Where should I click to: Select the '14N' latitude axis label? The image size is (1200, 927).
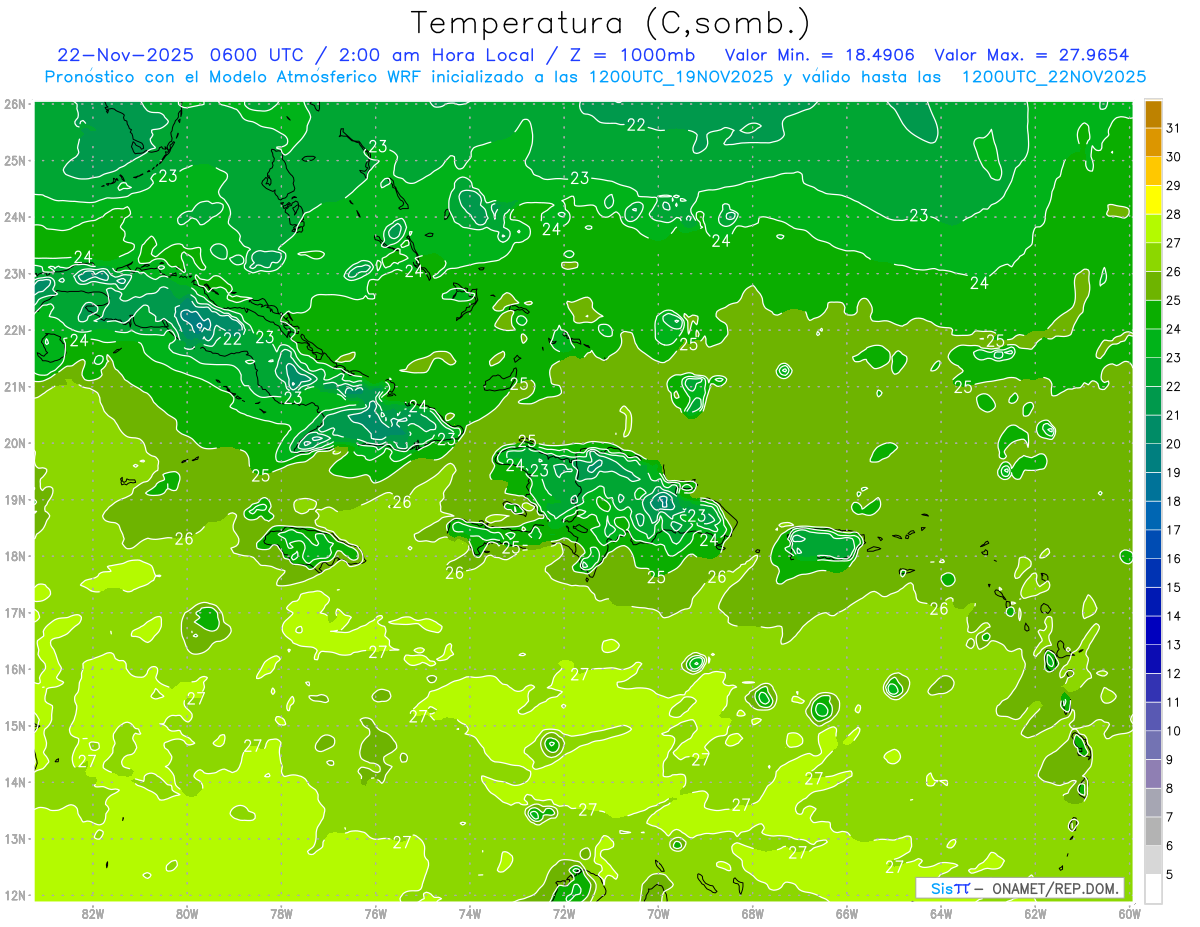point(16,782)
